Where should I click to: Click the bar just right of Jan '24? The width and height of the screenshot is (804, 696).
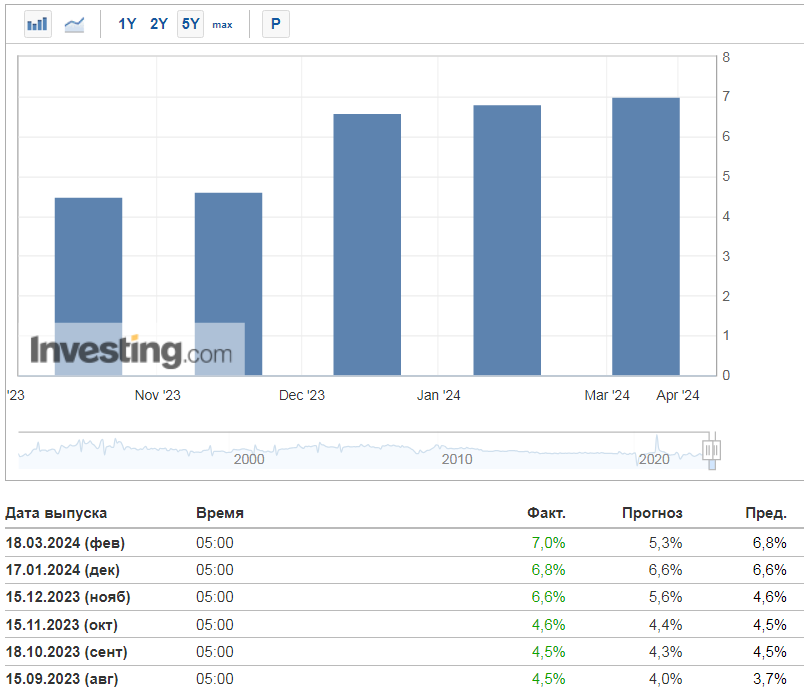point(507,240)
